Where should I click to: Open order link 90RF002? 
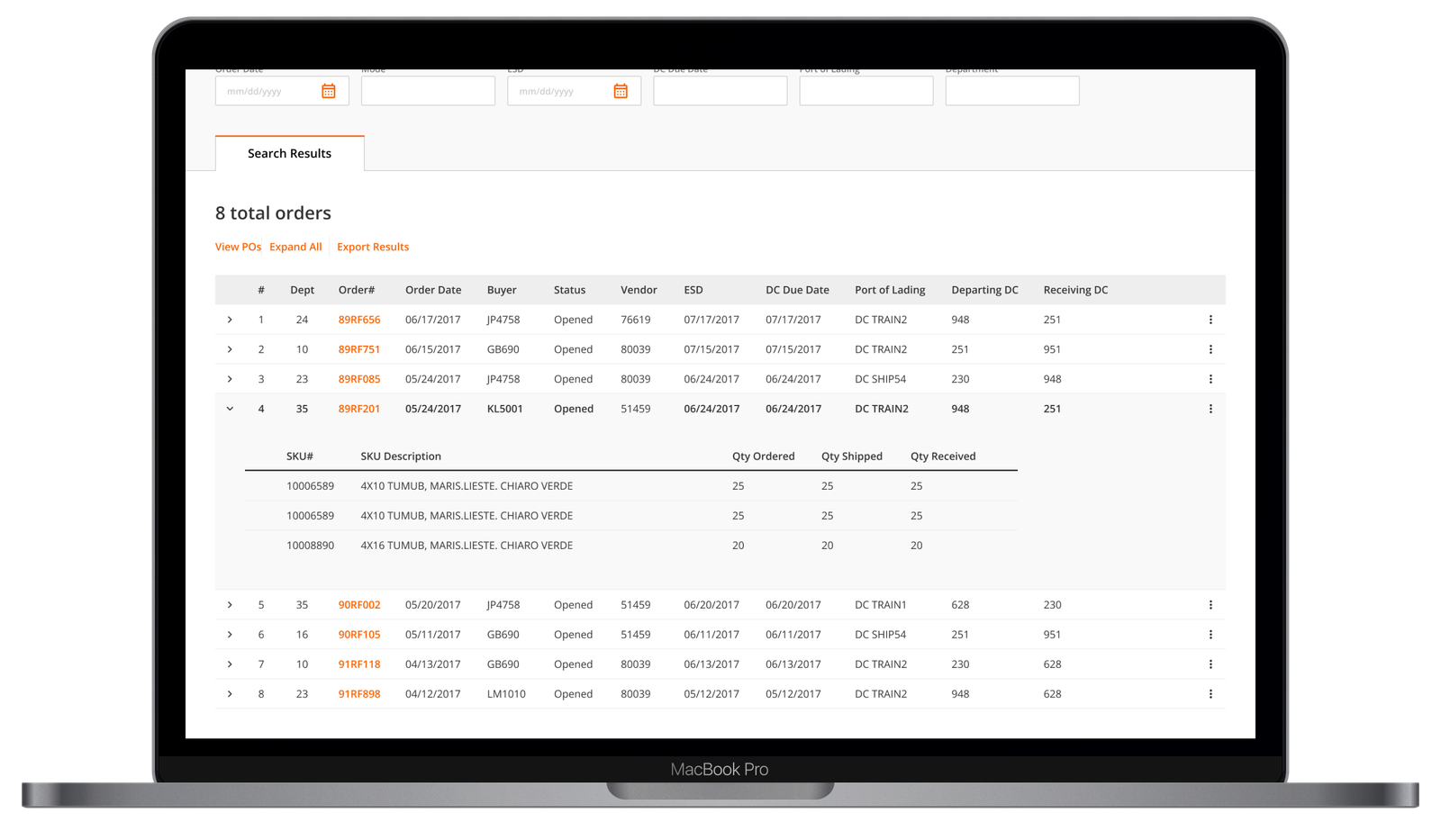tap(359, 605)
